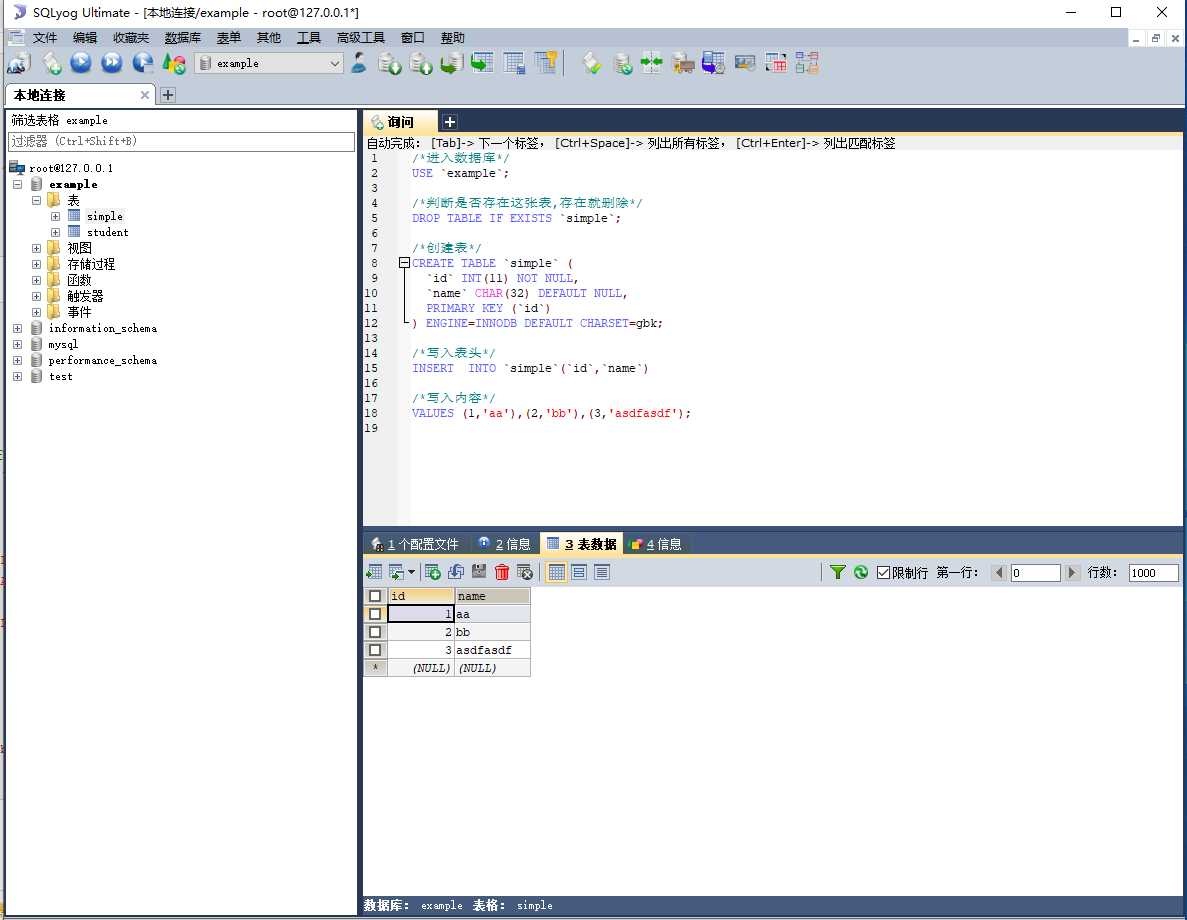Select the root@127.0.0.1 server node

[70, 168]
